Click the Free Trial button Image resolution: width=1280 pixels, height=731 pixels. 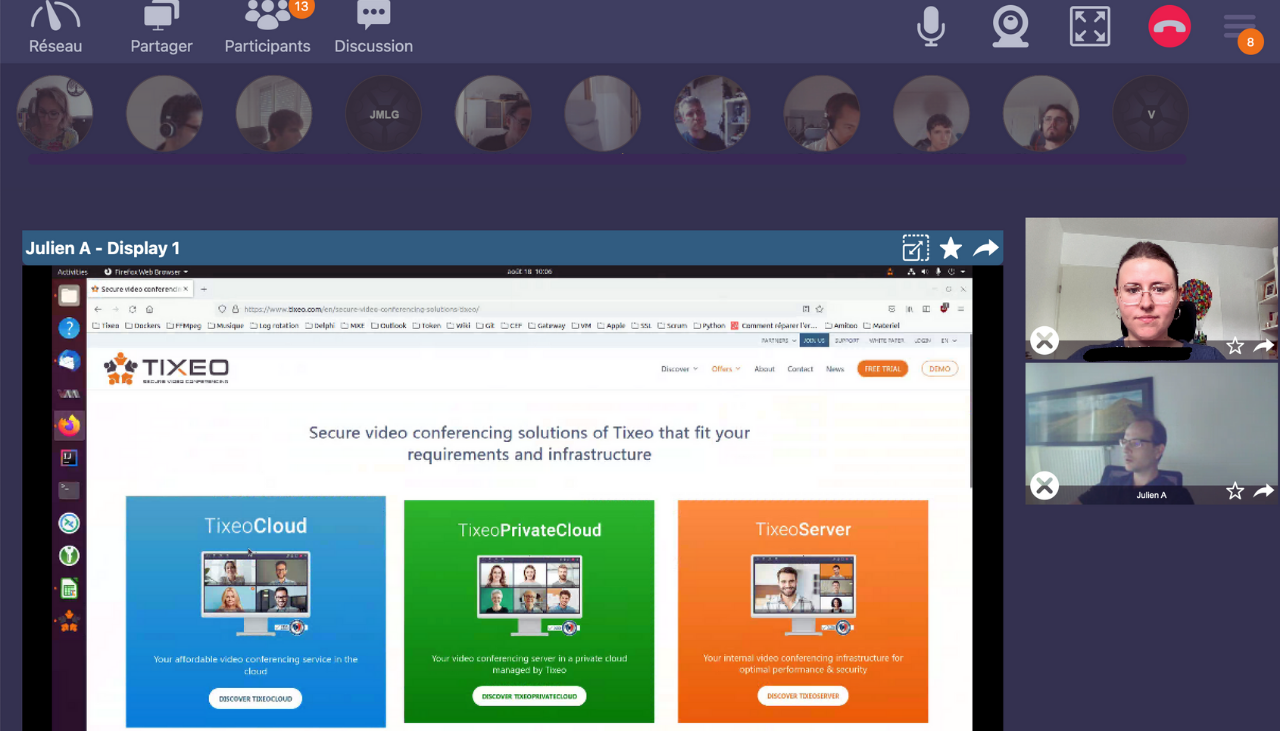click(882, 369)
